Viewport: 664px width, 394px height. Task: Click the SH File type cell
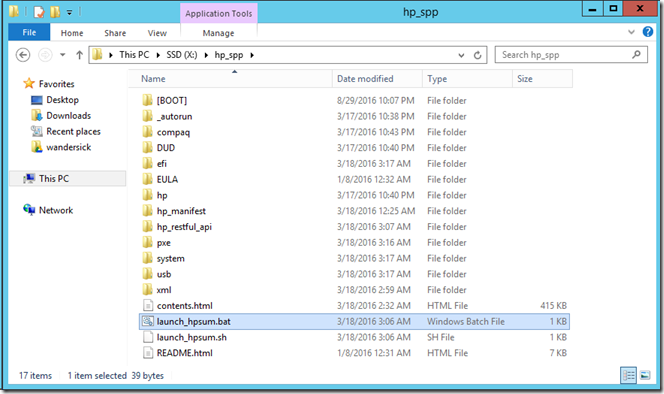point(440,337)
